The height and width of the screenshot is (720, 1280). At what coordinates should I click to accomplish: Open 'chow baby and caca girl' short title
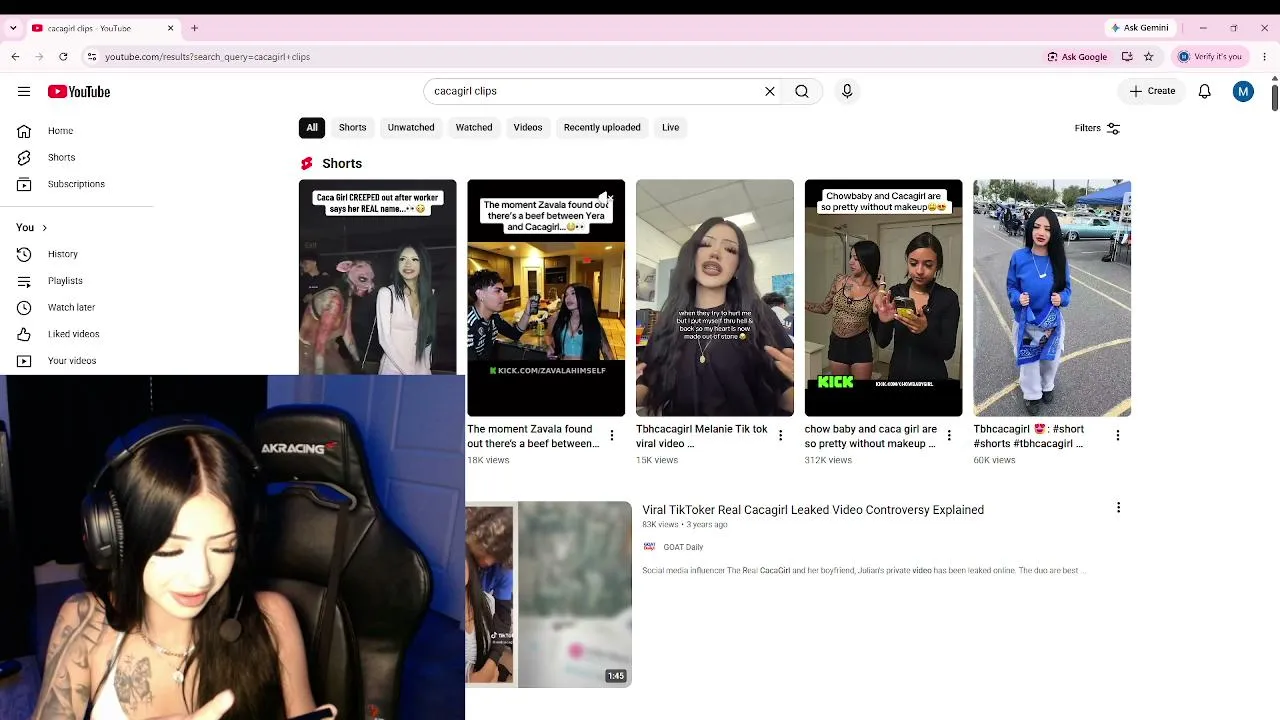[x=871, y=436]
